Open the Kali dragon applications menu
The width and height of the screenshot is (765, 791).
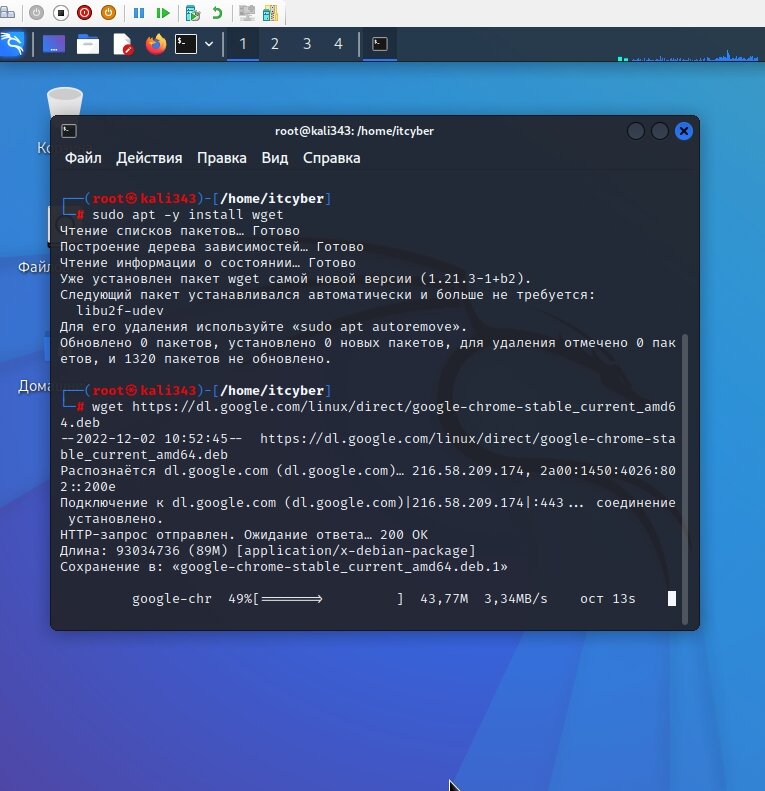coord(12,44)
